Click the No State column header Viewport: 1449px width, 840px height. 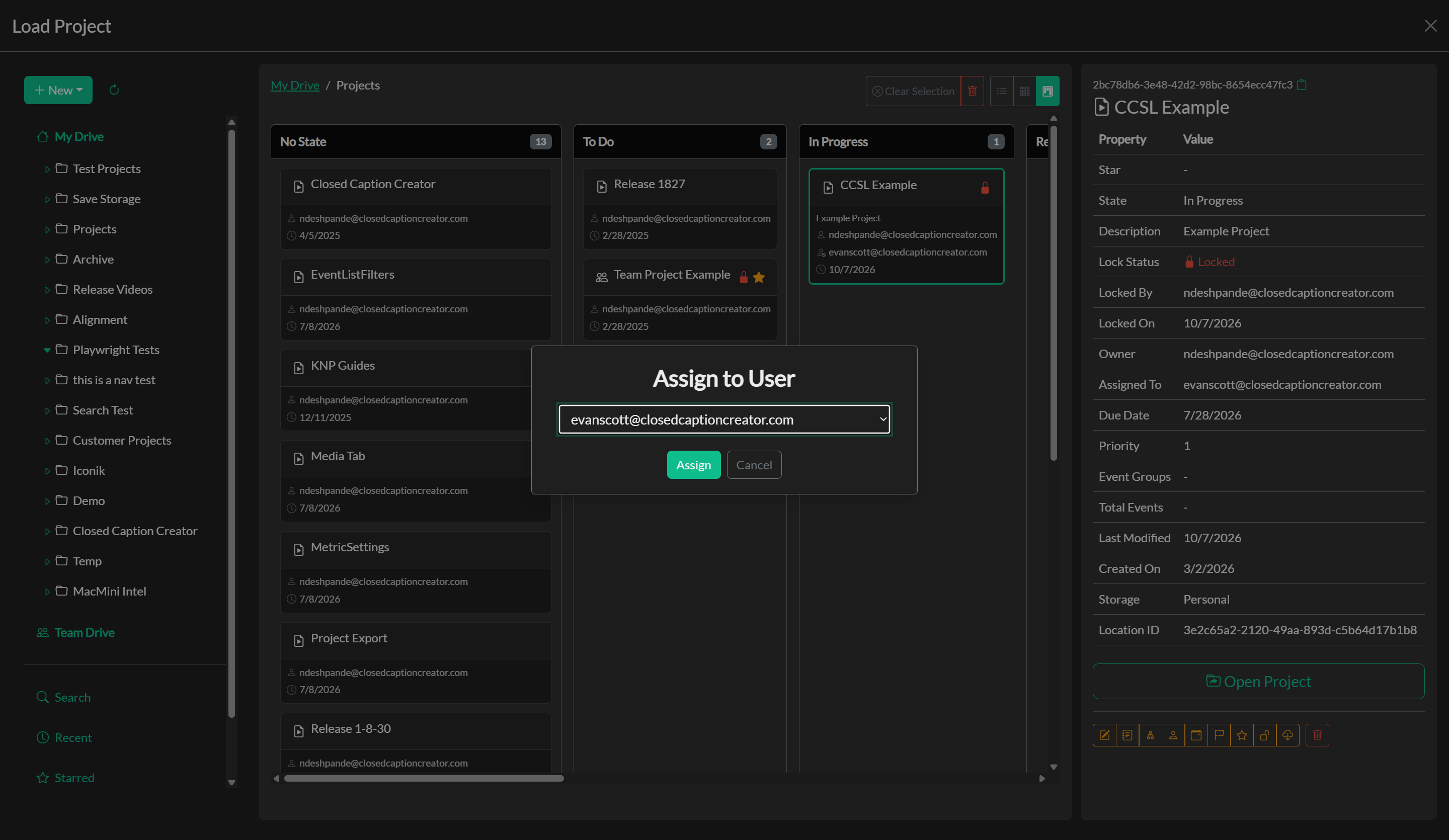point(416,141)
